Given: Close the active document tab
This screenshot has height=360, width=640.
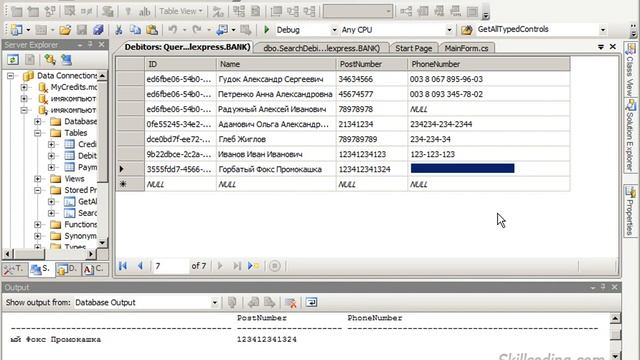Looking at the screenshot, I should tap(613, 47).
